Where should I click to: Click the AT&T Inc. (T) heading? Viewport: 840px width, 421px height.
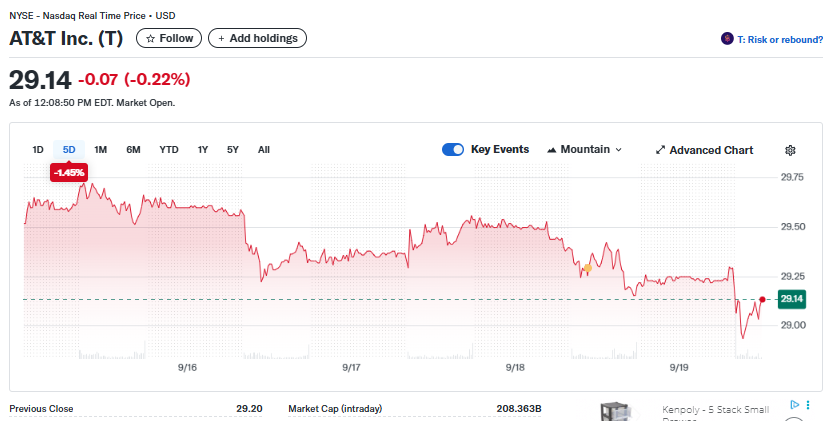click(66, 39)
